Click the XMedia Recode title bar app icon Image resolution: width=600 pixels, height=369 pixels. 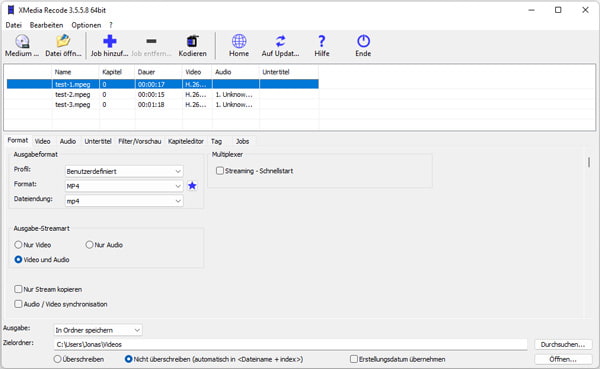point(11,10)
